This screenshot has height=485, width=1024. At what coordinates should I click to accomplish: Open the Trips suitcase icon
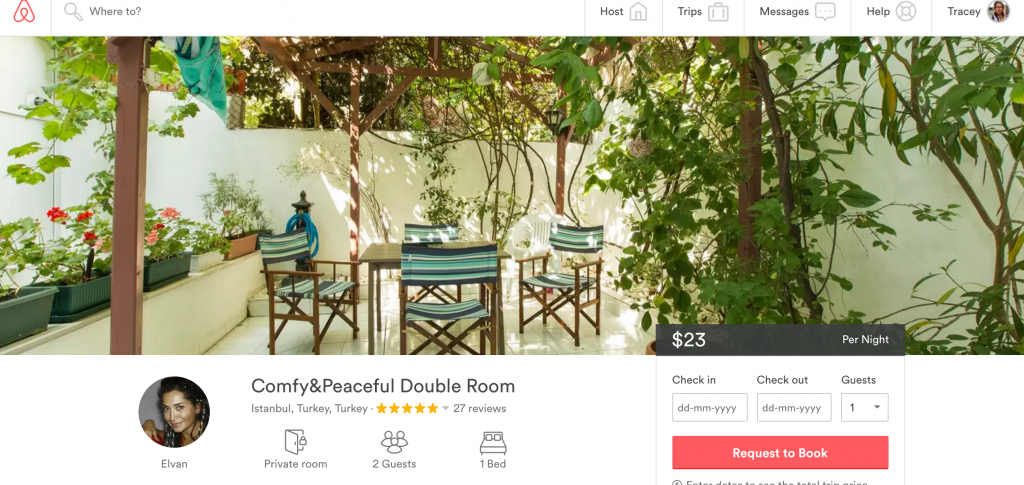click(718, 12)
